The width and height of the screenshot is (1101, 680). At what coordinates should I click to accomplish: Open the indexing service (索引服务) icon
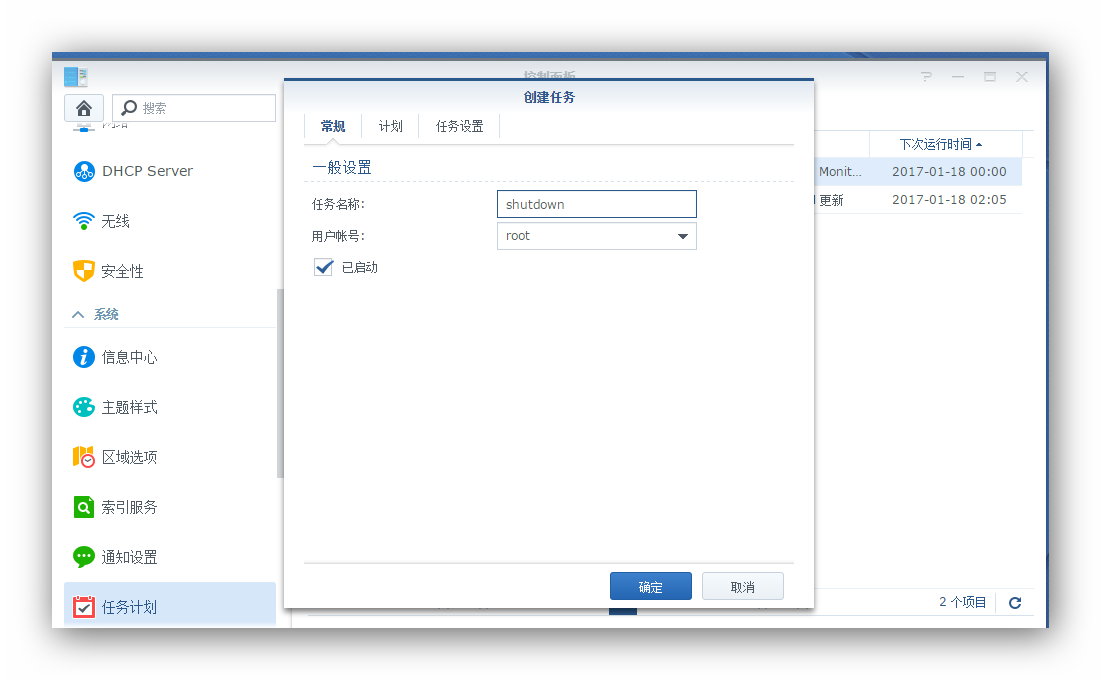[x=84, y=506]
